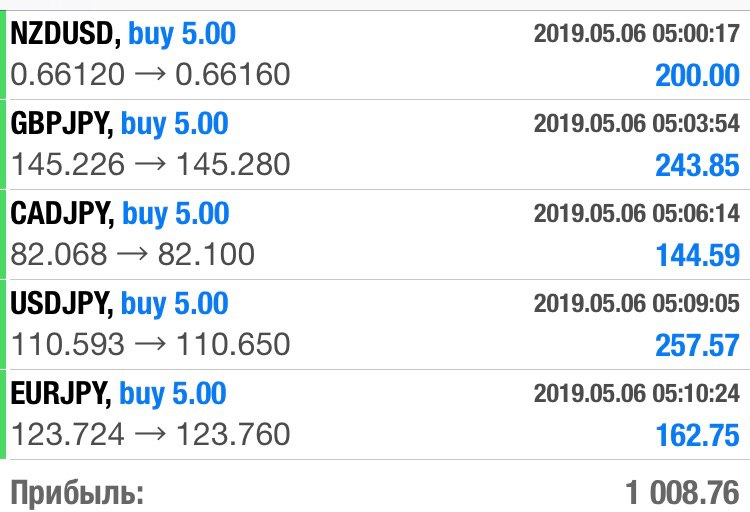Select the USDJPY buy 5.00 trade

tap(375, 324)
